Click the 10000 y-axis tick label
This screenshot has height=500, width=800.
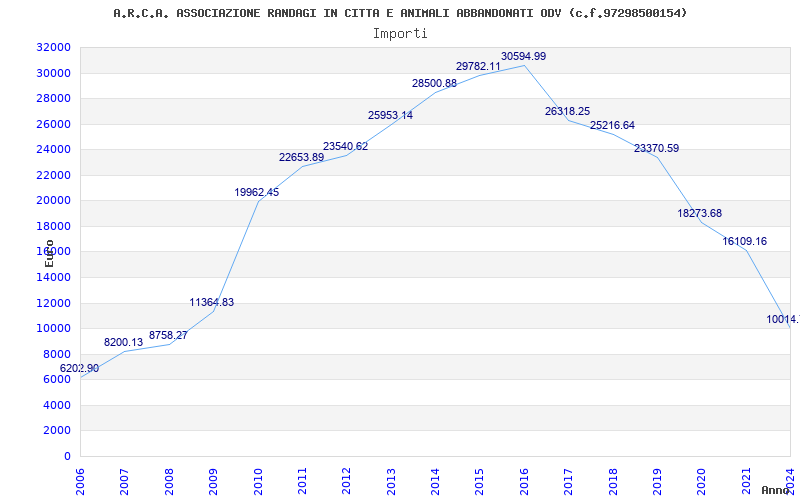(x=54, y=329)
